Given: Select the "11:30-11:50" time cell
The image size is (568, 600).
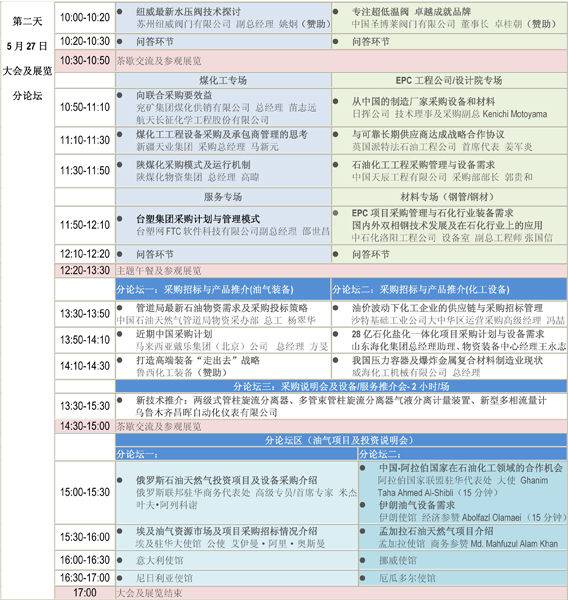Looking at the screenshot, I should point(85,171).
